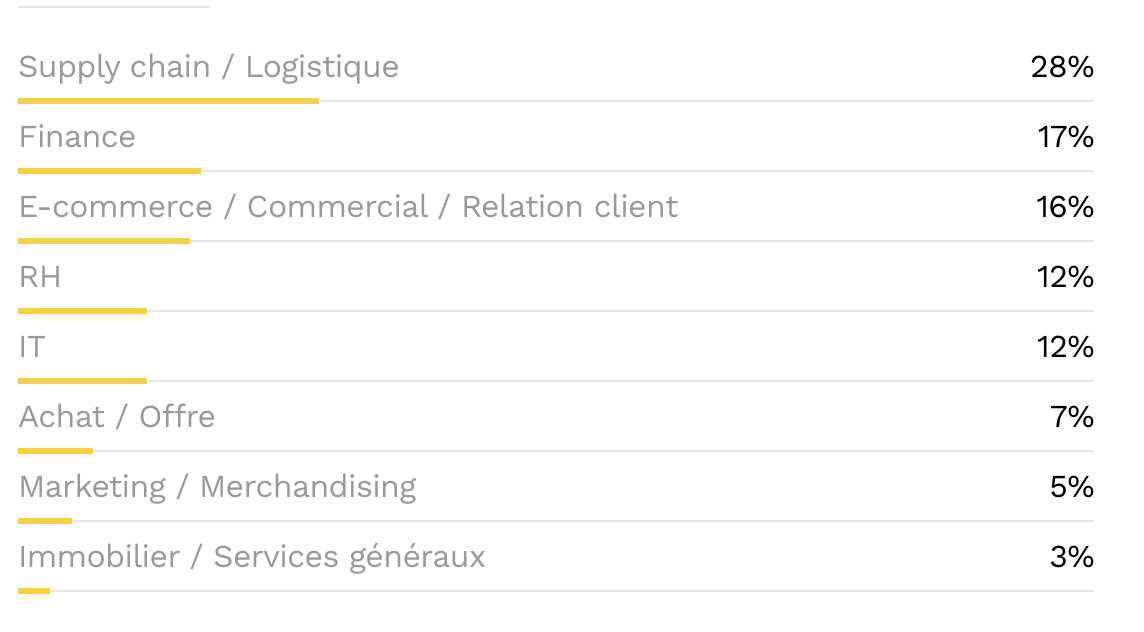This screenshot has height=632, width=1144.
Task: Open the Marketing / Merchandising entry
Action: pos(217,487)
